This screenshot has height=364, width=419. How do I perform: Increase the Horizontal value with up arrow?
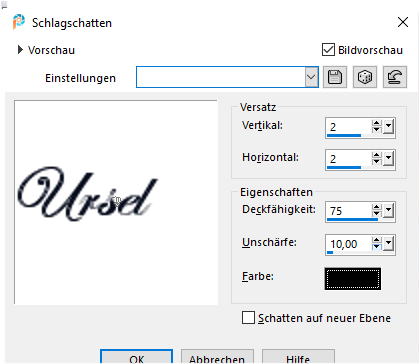pyautogui.click(x=377, y=155)
